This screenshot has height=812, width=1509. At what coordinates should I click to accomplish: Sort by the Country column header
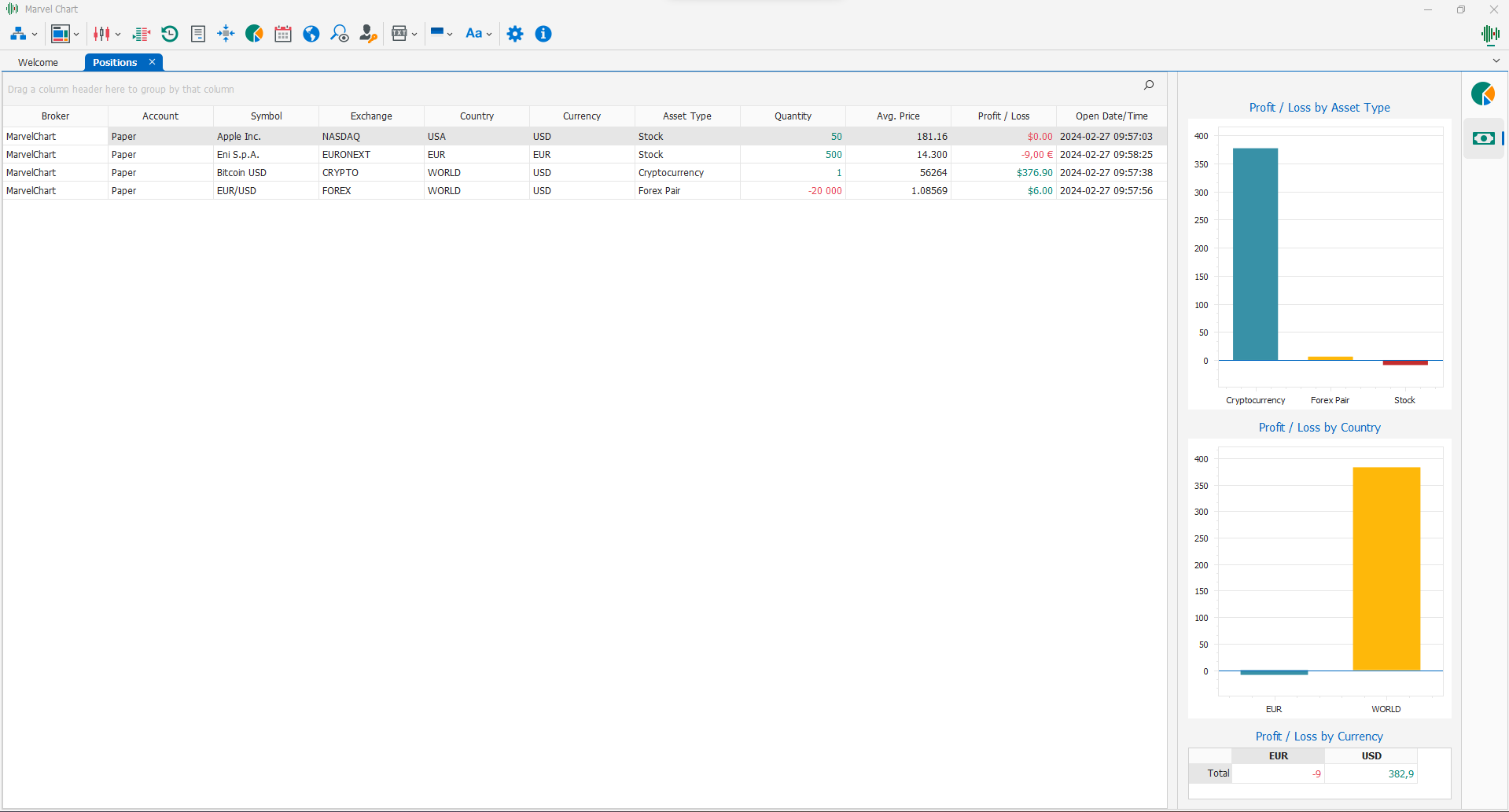coord(477,116)
